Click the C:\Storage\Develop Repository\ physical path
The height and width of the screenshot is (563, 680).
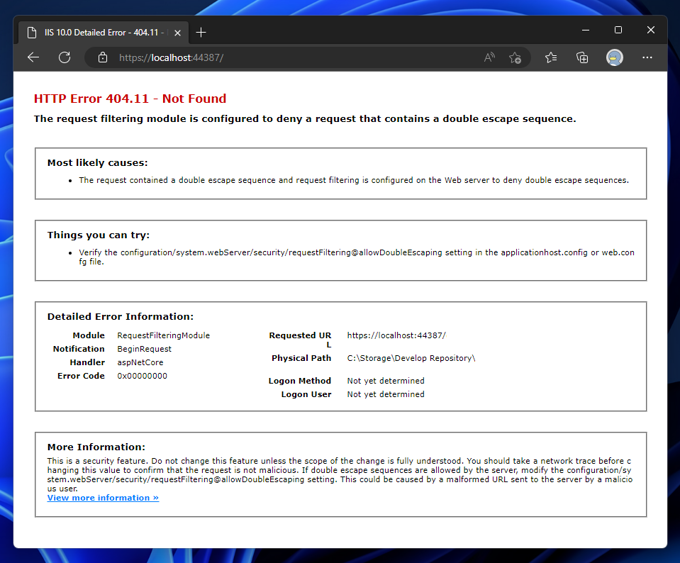(411, 358)
